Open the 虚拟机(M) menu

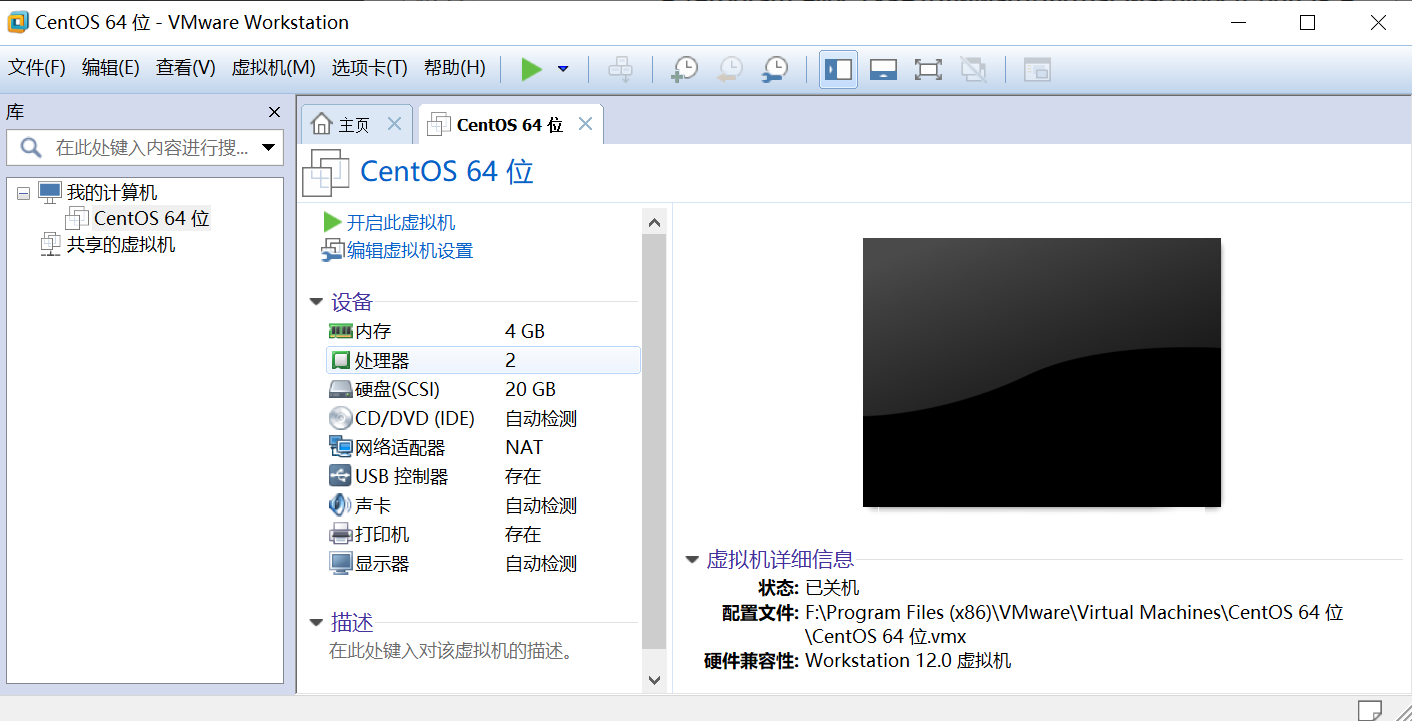pyautogui.click(x=273, y=68)
